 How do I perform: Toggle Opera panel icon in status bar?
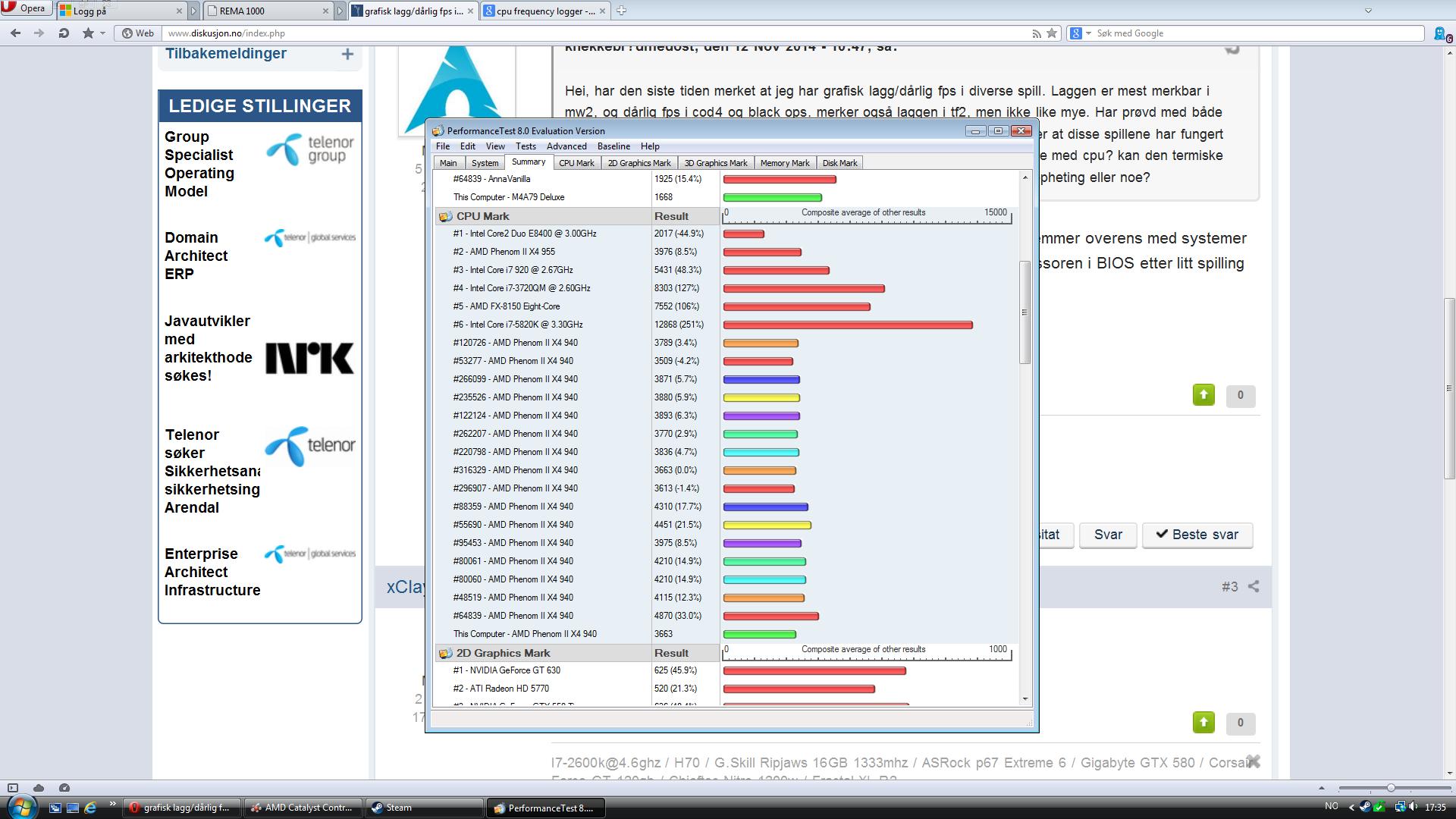(13, 788)
